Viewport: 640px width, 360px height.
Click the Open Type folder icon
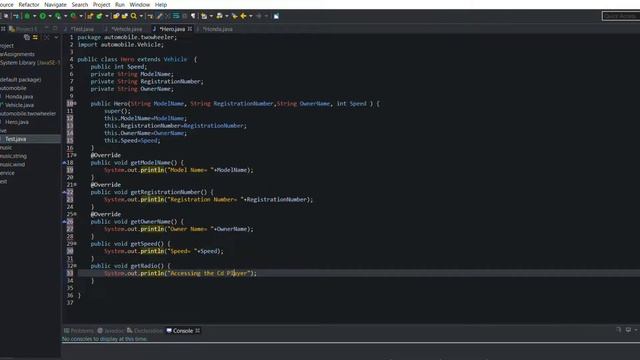(116, 16)
